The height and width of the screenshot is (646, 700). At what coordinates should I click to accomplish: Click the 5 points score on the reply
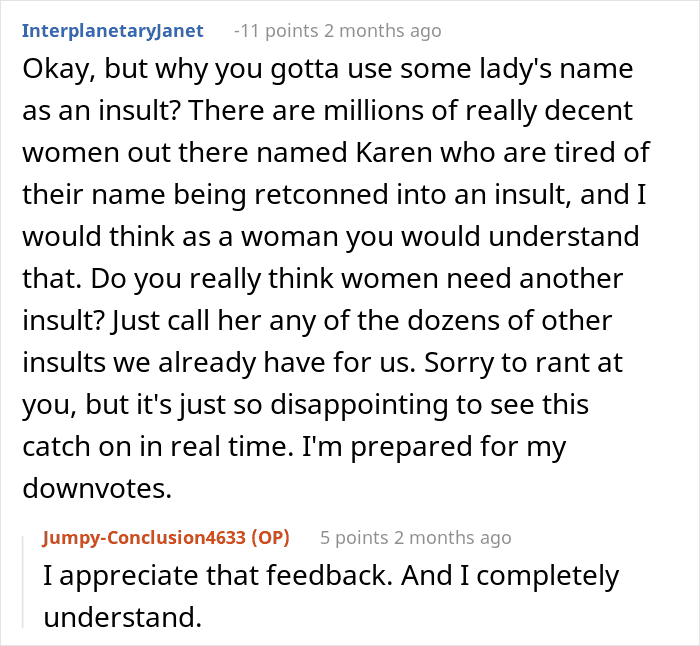click(x=354, y=538)
